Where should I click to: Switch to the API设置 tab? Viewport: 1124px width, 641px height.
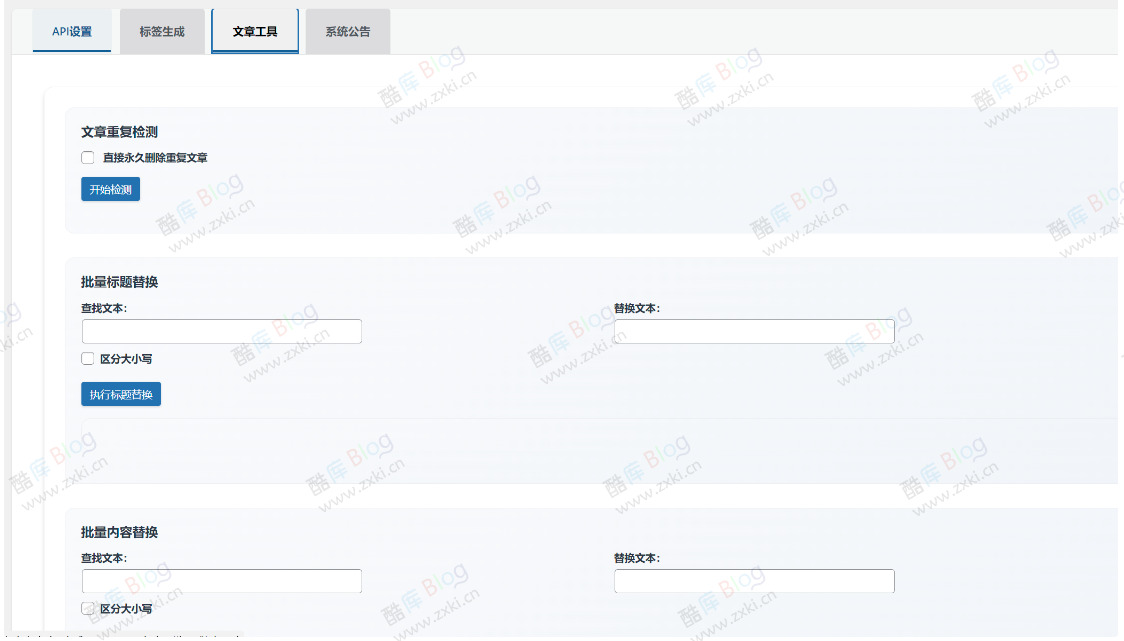tap(71, 31)
